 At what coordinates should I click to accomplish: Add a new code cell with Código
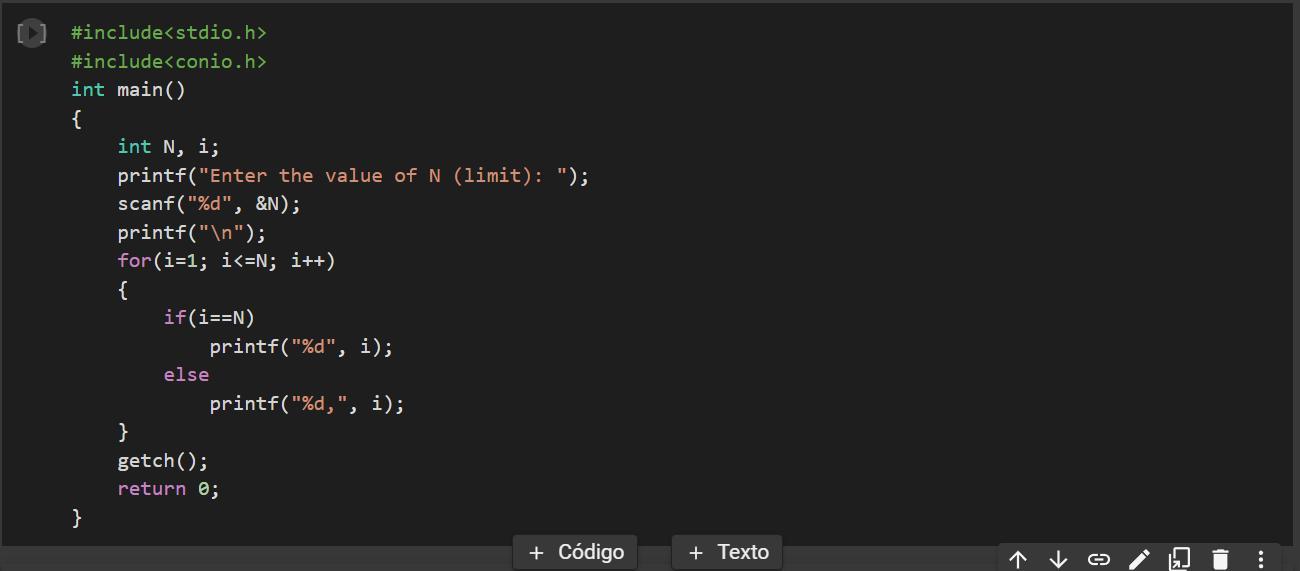tap(576, 552)
